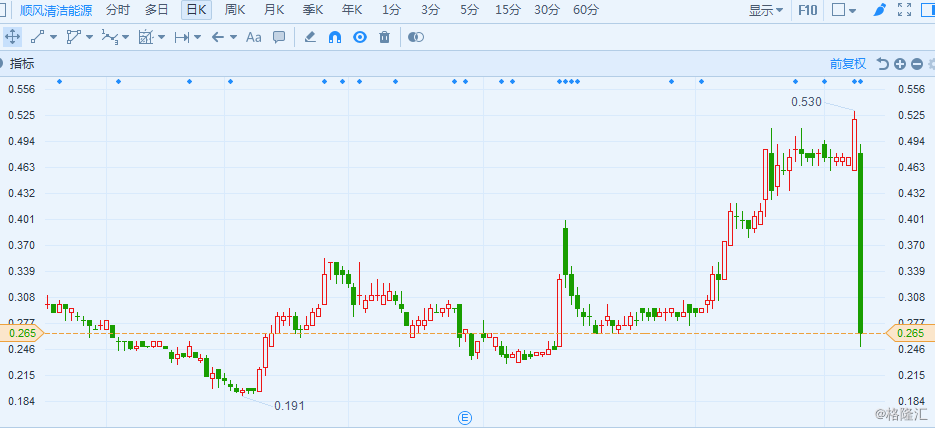Click the undo reset arrow icon

tap(882, 64)
